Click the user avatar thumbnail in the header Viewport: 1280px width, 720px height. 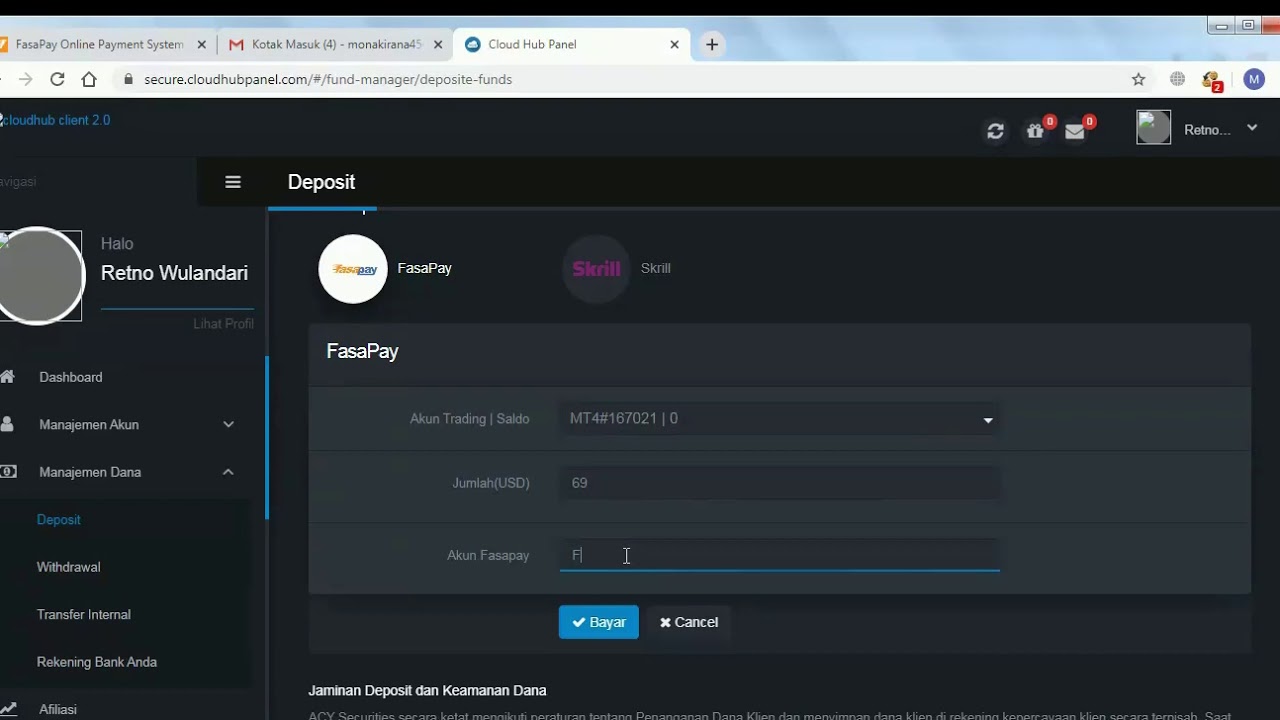point(1154,128)
